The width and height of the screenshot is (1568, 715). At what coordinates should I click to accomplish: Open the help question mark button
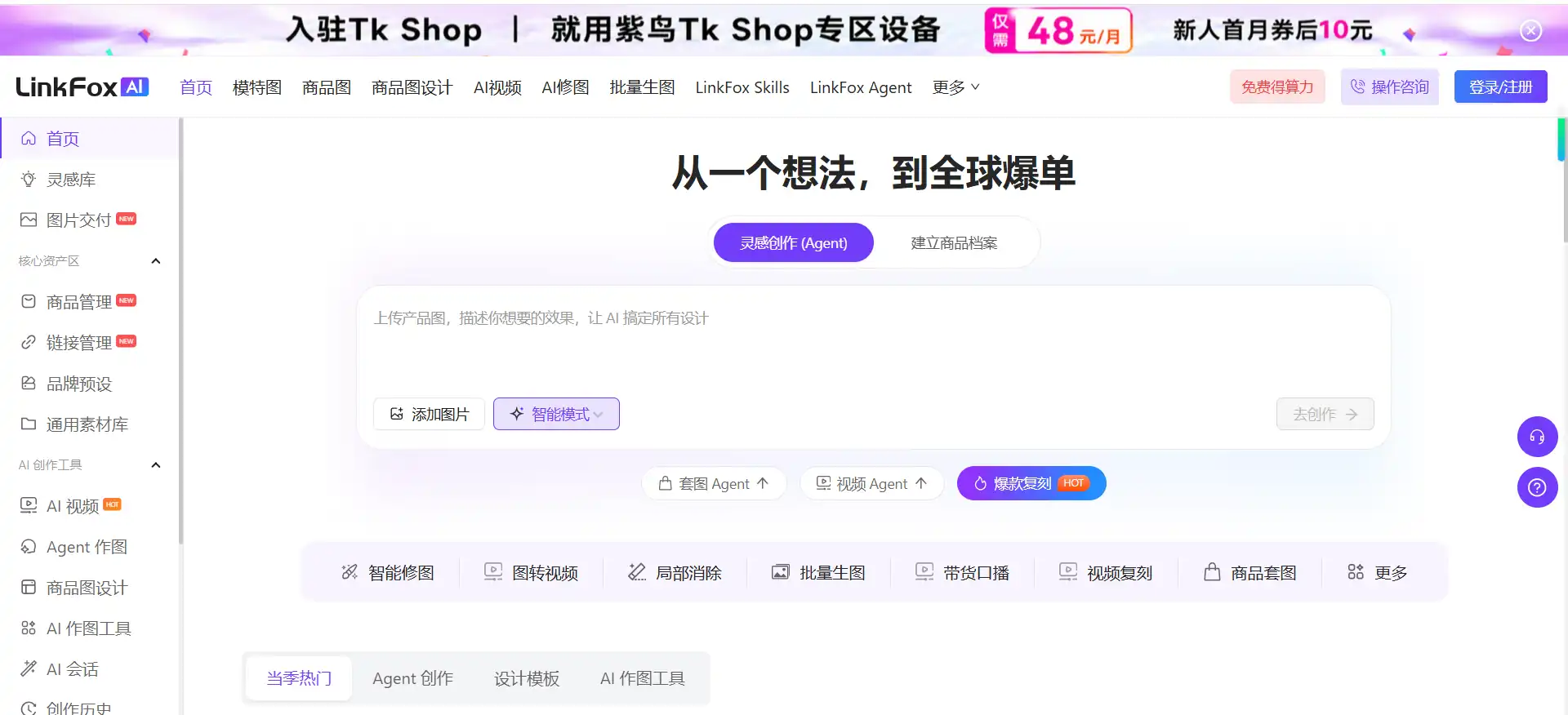point(1537,487)
